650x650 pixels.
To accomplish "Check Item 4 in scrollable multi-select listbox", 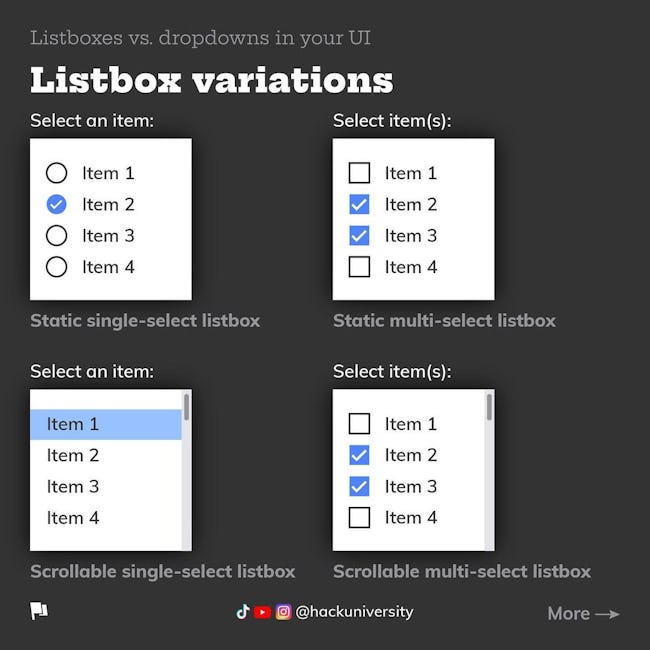I will click(x=359, y=518).
